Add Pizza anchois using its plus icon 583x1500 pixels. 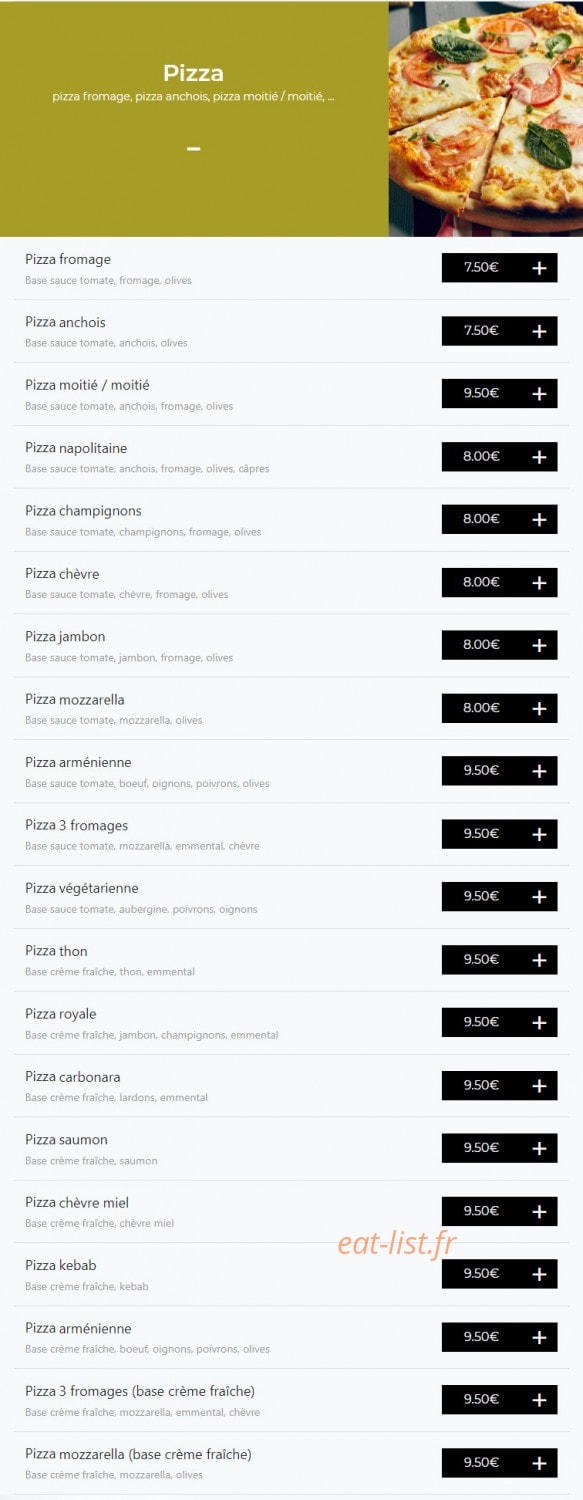tap(539, 331)
